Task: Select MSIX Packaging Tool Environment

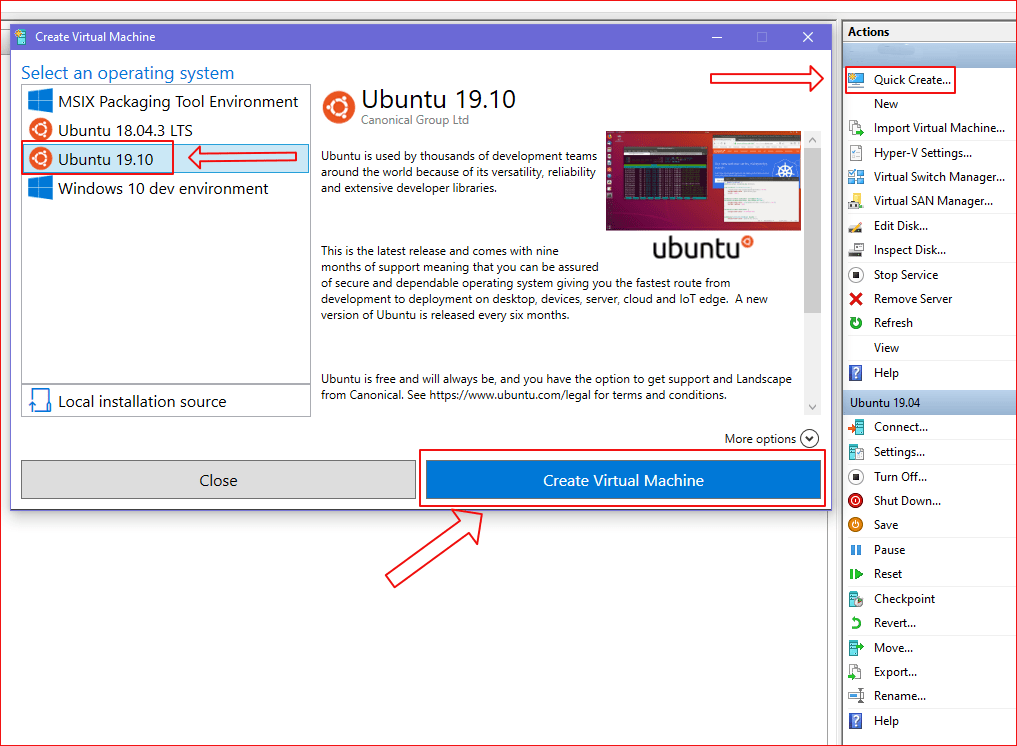Action: pyautogui.click(x=165, y=101)
